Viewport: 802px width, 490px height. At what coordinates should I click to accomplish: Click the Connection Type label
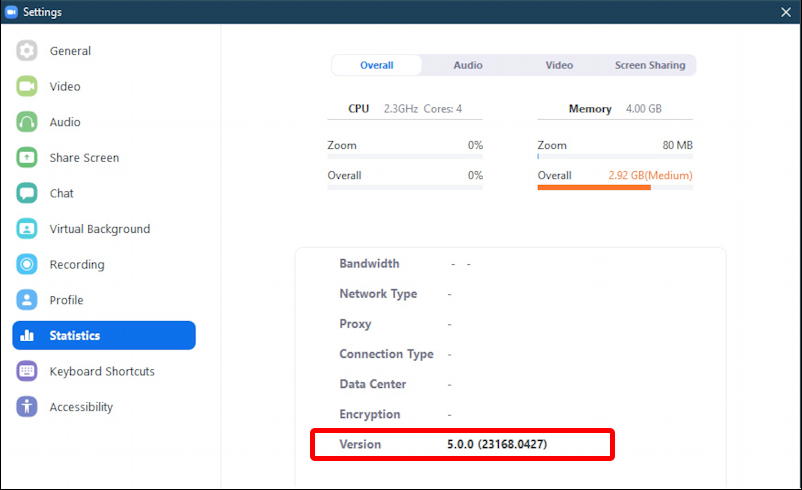coord(386,354)
